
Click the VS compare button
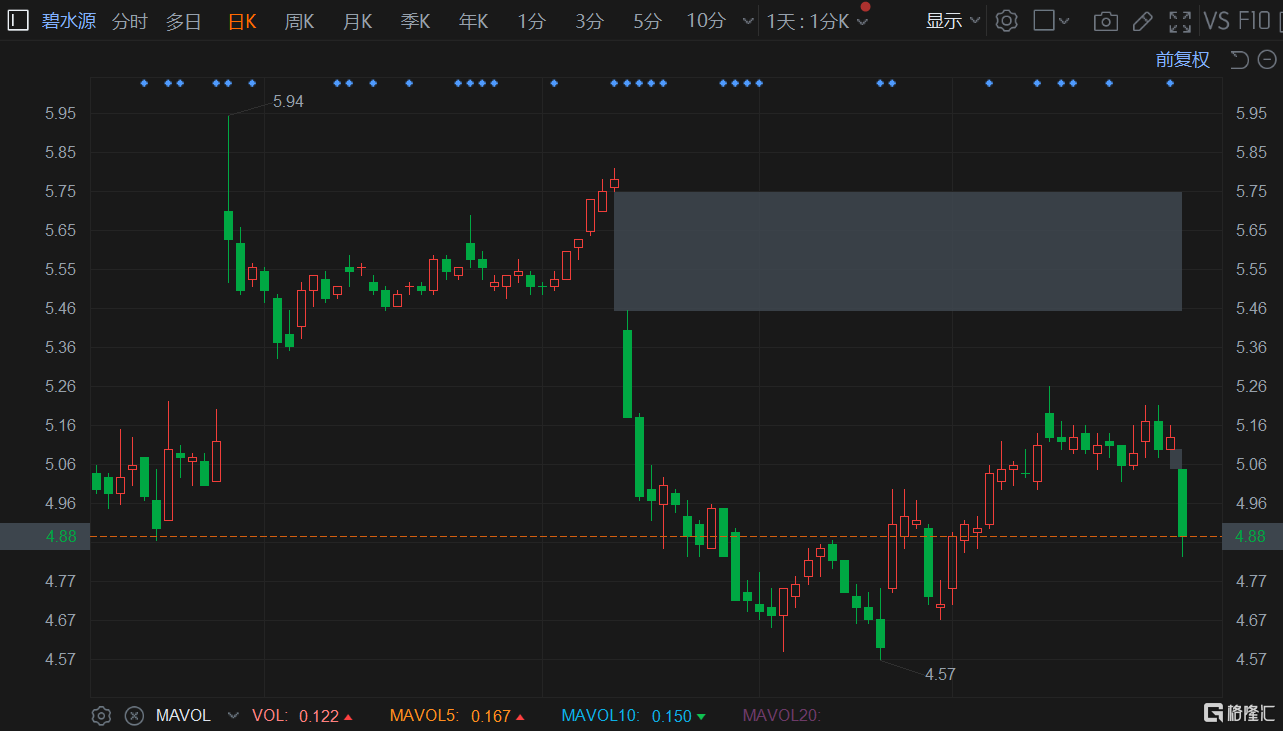point(1217,21)
